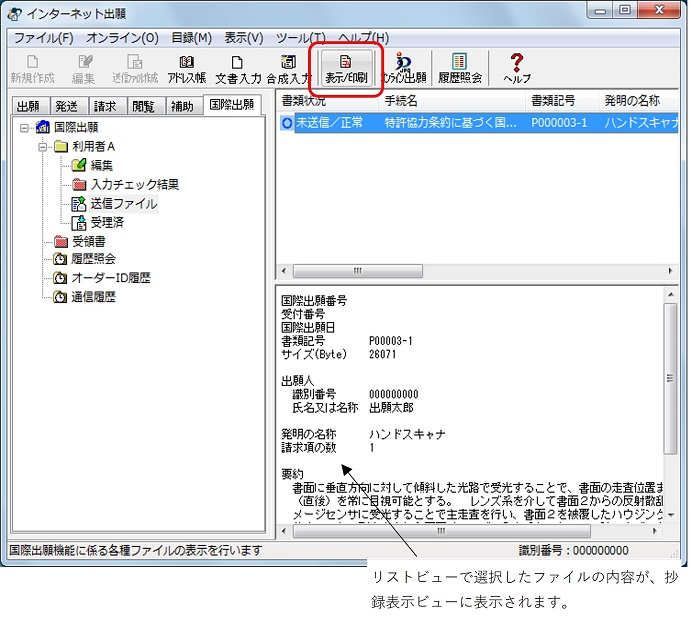Select the 入力チェック結果 folder
The height and width of the screenshot is (625, 691).
point(134,184)
